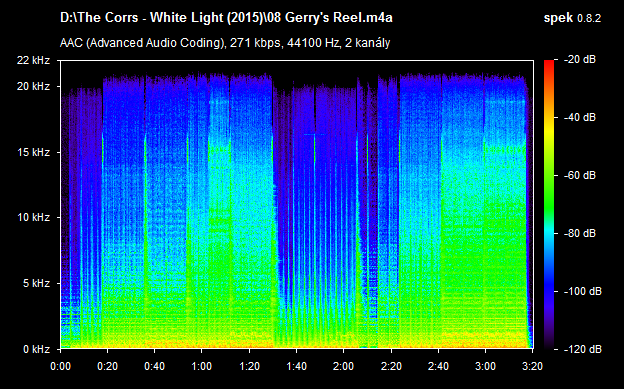Click the 10 kHz frequency axis label
This screenshot has height=389, width=624.
[x=33, y=217]
